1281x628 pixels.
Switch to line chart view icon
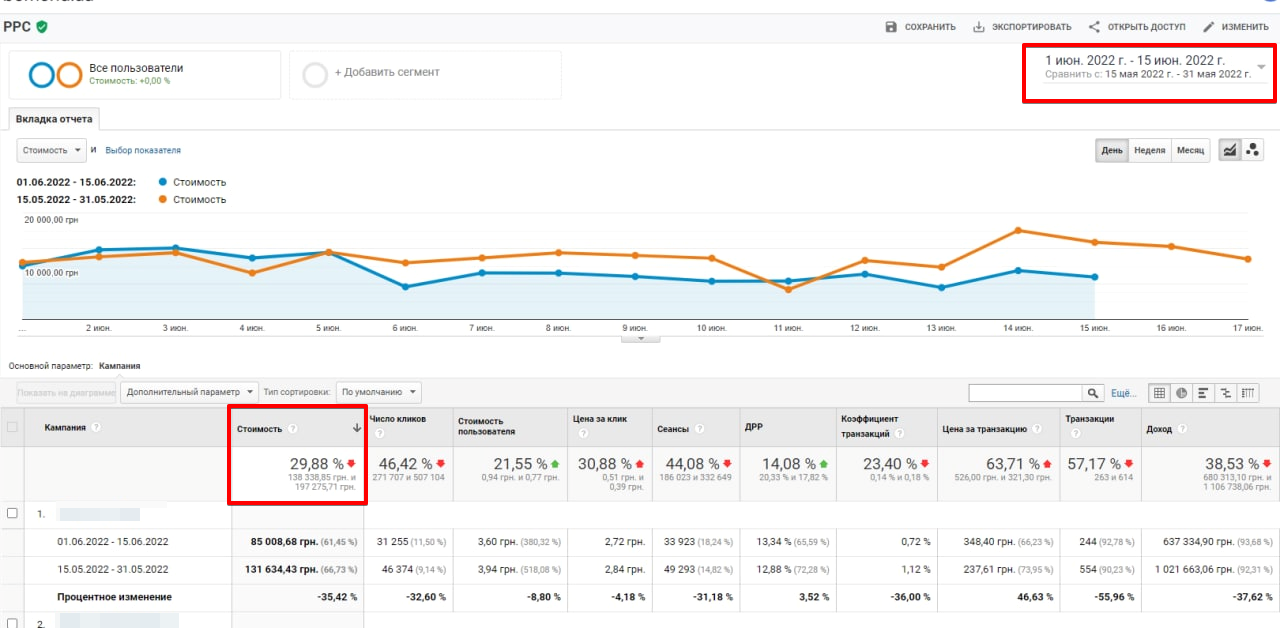[x=1229, y=150]
